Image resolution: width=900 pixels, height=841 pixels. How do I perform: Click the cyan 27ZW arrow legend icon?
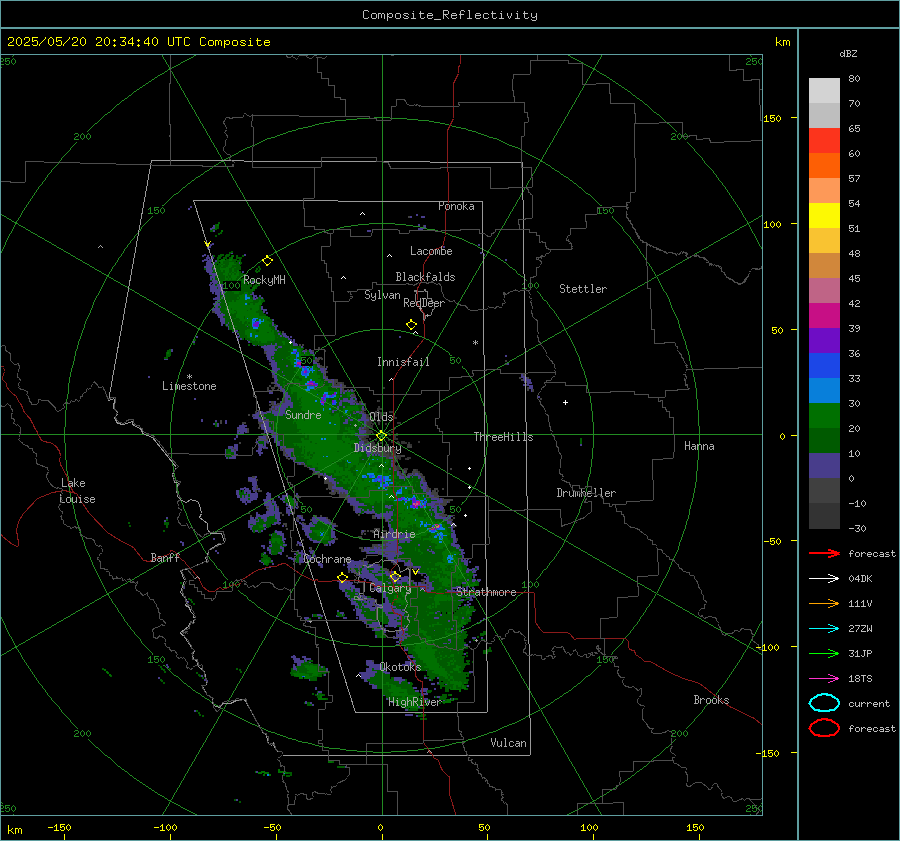coord(824,629)
